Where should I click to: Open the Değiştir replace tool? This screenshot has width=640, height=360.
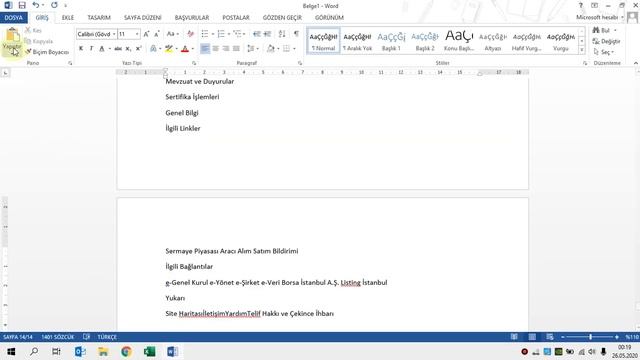point(607,41)
